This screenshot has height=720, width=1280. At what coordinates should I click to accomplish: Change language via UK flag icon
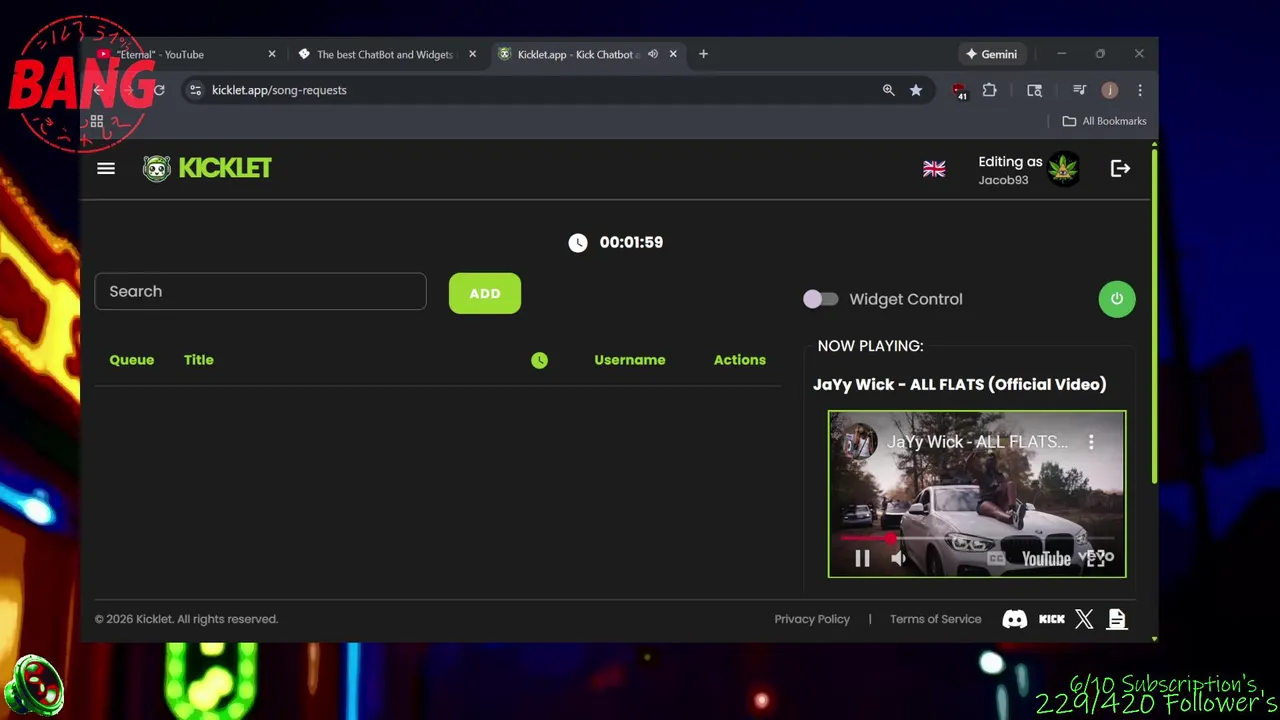click(934, 169)
